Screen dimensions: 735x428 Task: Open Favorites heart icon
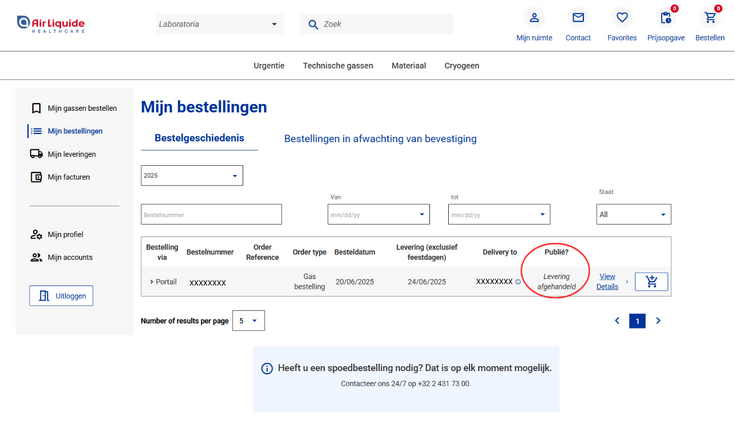[622, 18]
